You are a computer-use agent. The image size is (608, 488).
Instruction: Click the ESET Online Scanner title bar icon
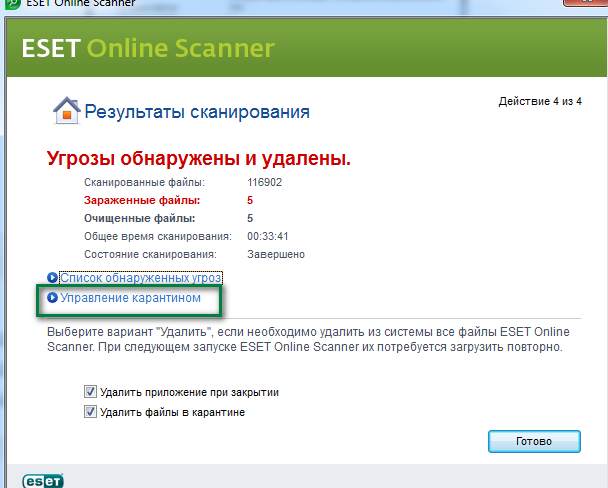(12, 3)
